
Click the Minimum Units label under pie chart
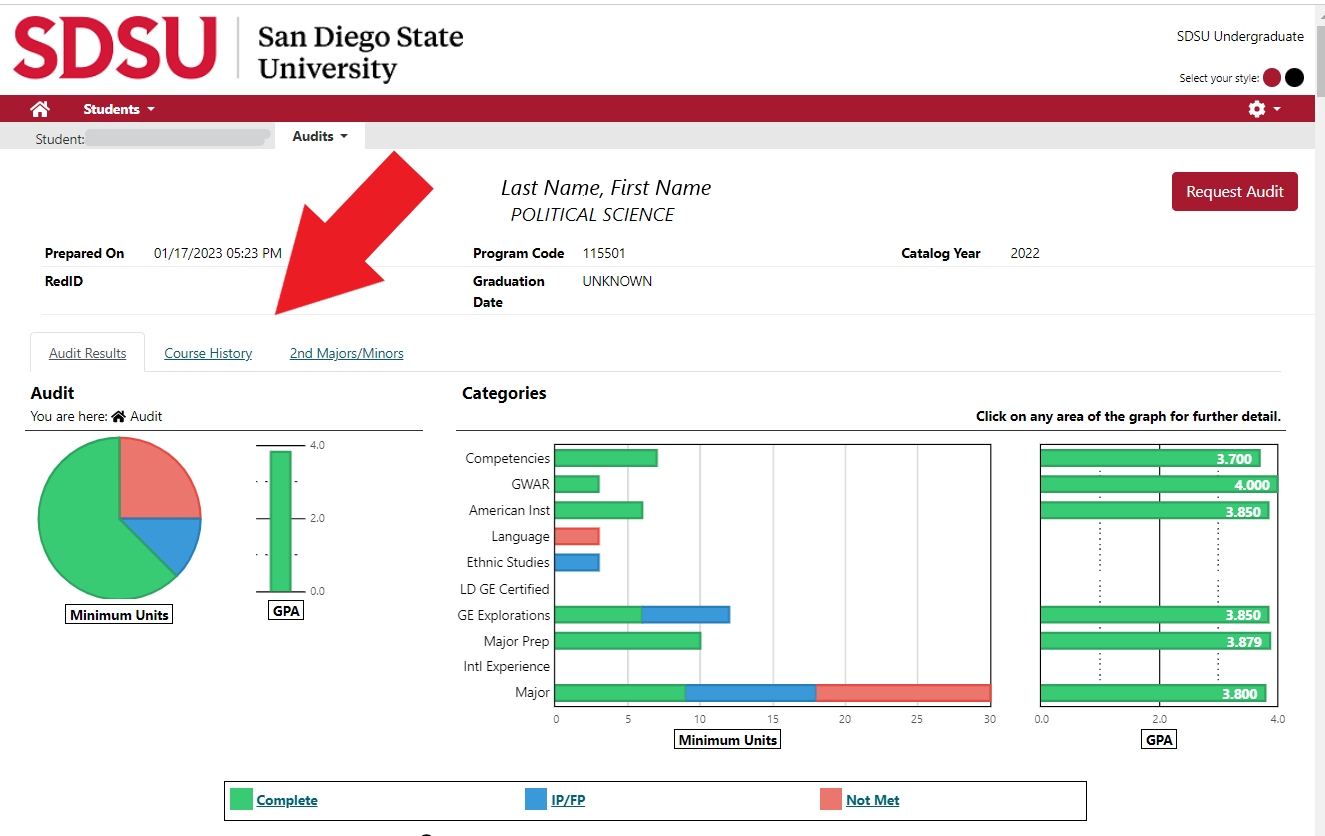119,615
